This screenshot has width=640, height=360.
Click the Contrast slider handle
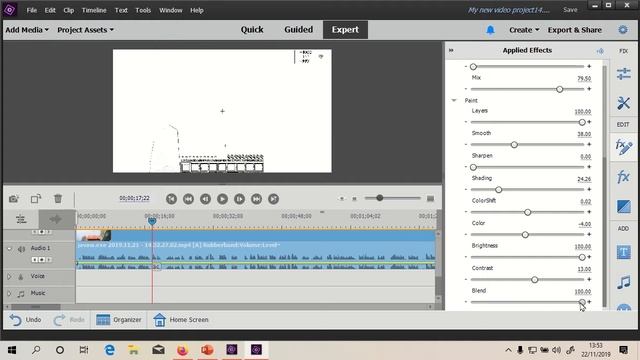pyautogui.click(x=535, y=280)
